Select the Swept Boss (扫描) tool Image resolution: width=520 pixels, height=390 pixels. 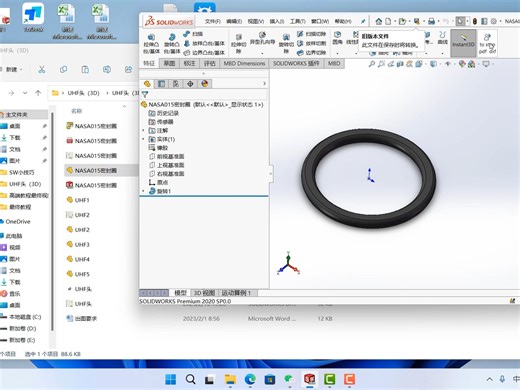pyautogui.click(x=193, y=34)
